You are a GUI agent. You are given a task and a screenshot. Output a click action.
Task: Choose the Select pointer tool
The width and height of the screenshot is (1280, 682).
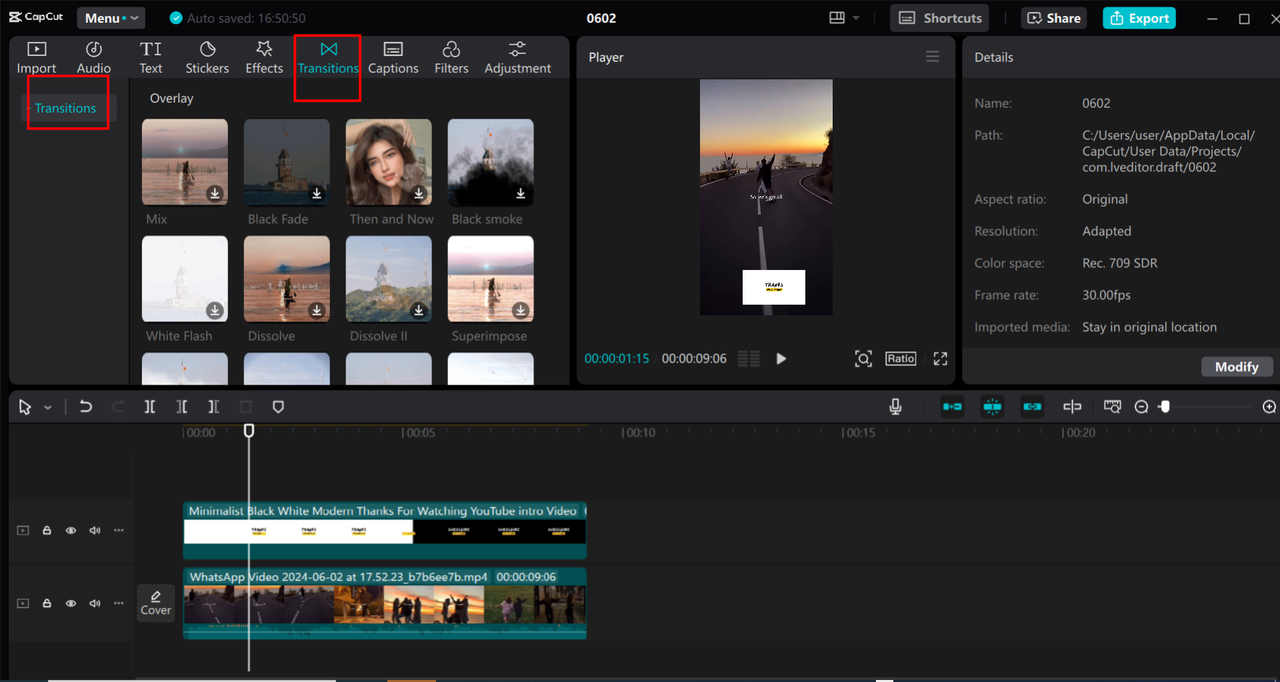coord(25,407)
